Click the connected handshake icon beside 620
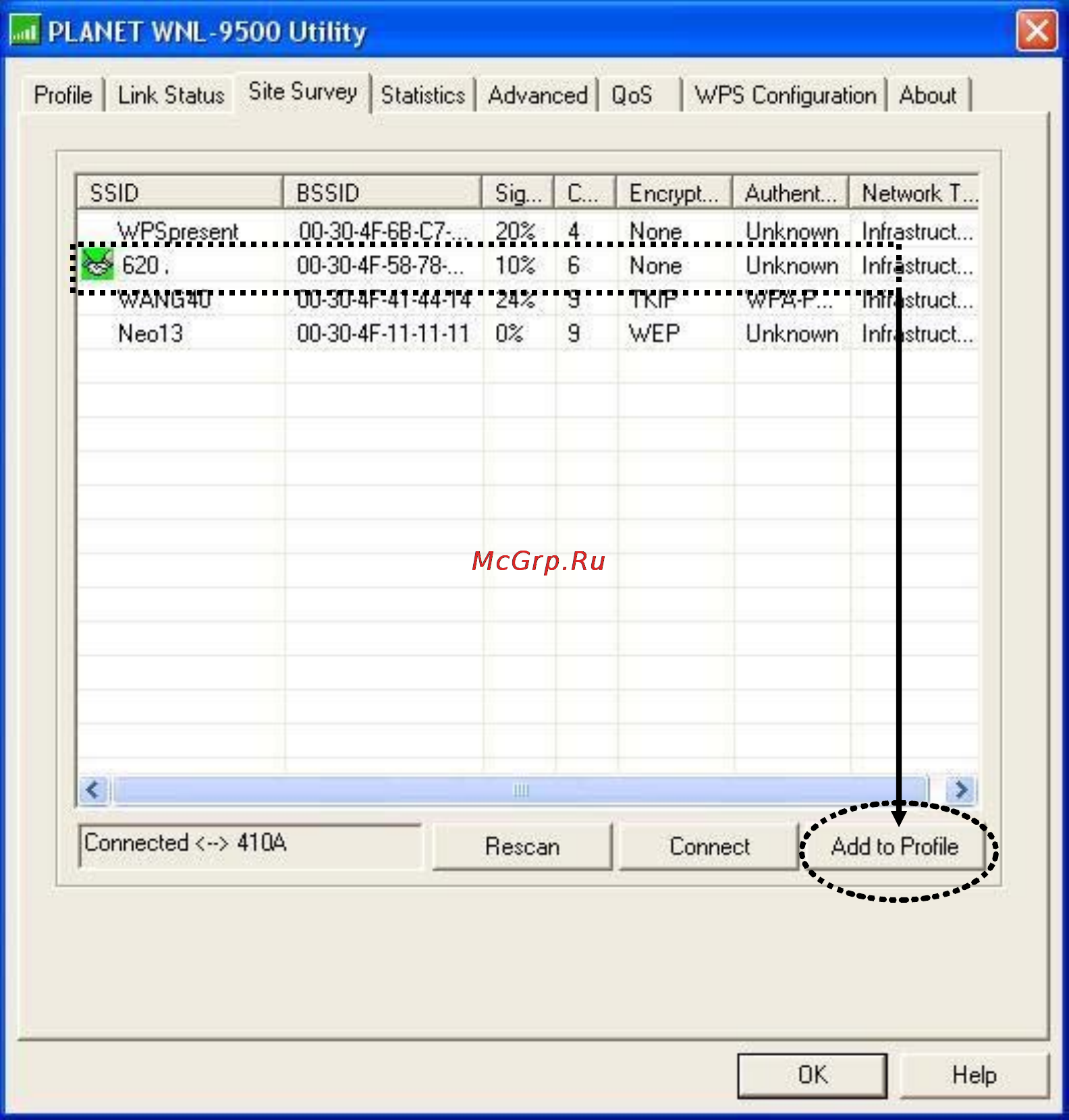This screenshot has width=1069, height=1120. click(97, 264)
